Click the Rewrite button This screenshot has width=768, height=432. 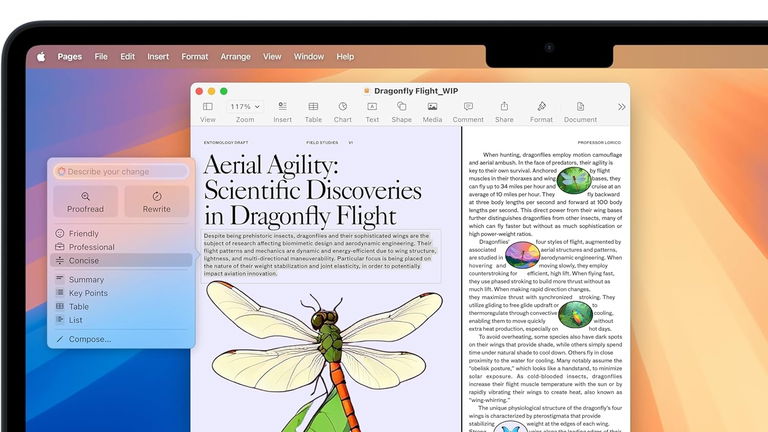pos(157,201)
